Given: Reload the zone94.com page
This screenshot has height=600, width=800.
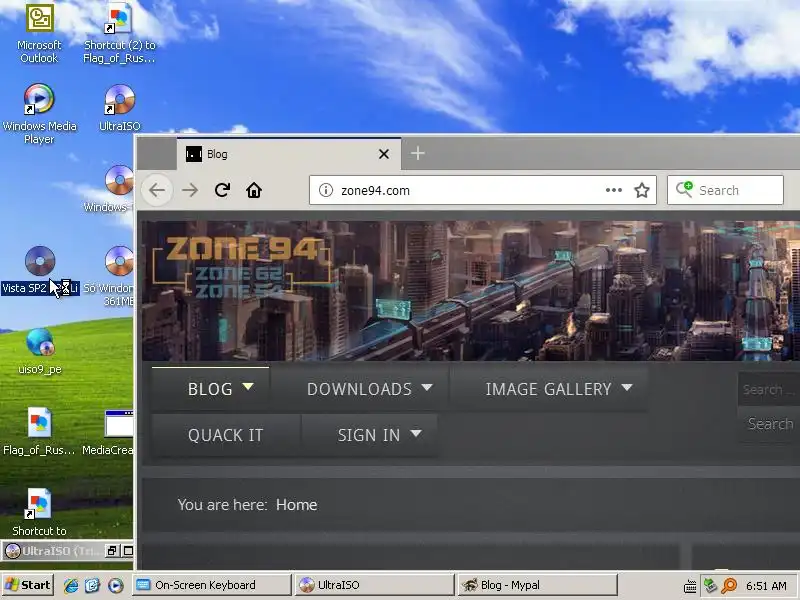Looking at the screenshot, I should 222,190.
